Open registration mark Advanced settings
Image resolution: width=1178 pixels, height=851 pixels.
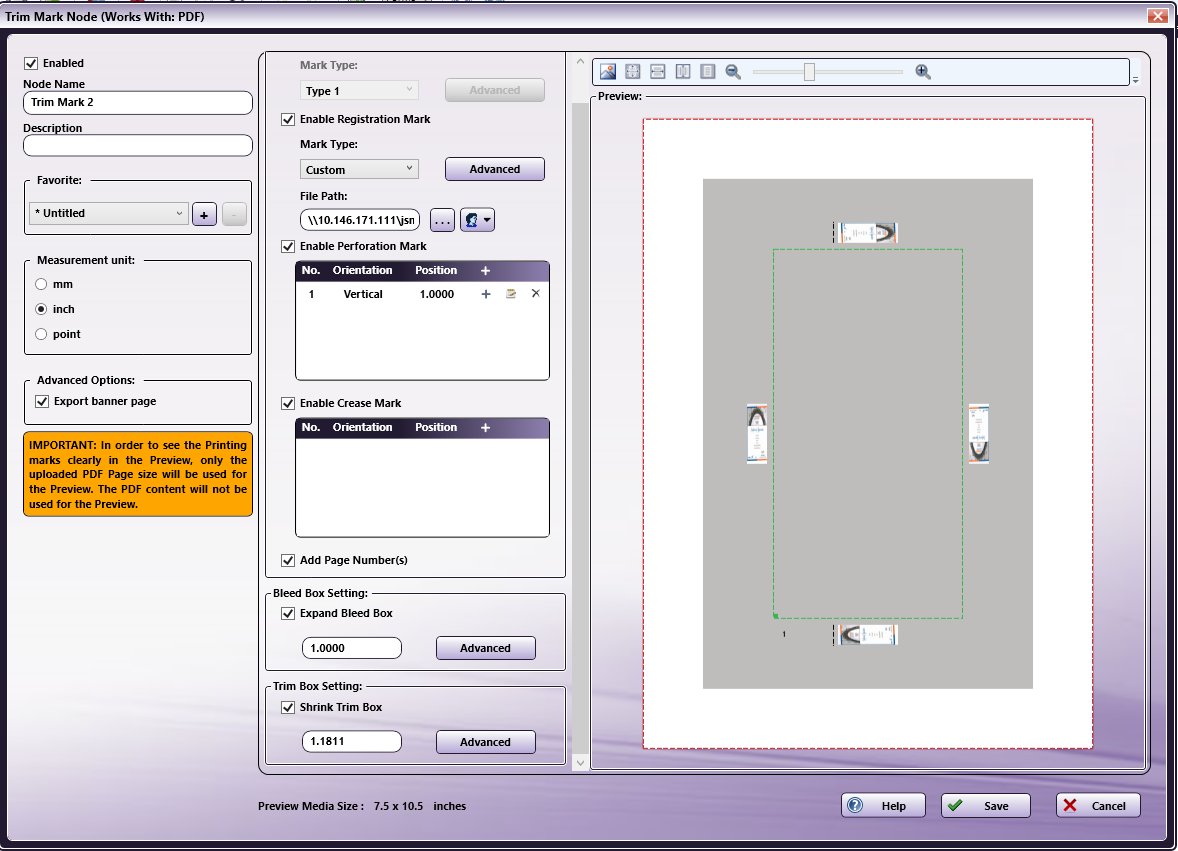[494, 169]
